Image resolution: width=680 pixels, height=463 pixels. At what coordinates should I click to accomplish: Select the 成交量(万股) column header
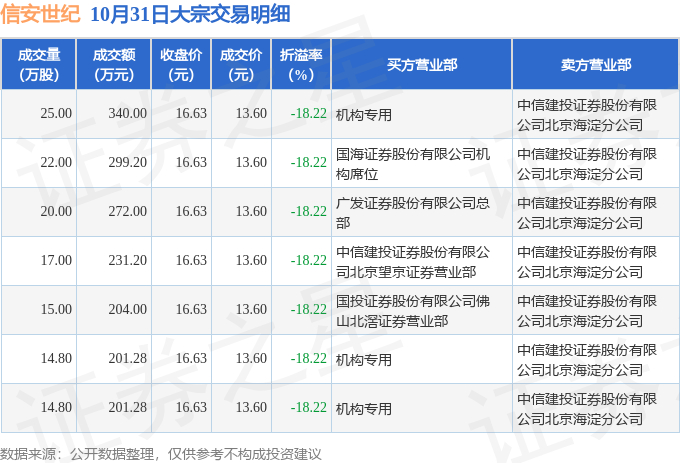tap(39, 65)
